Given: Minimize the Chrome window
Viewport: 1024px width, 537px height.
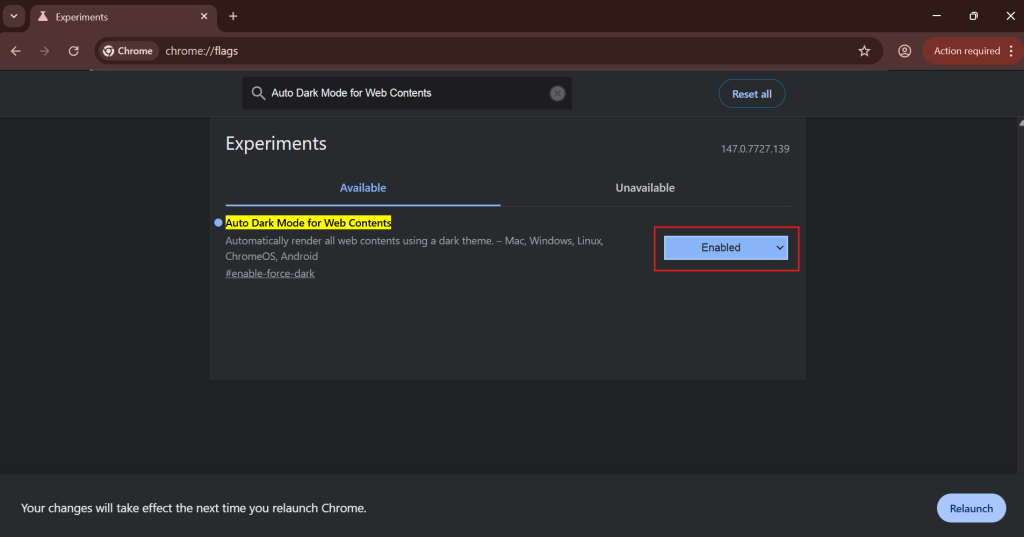Looking at the screenshot, I should click(x=936, y=16).
